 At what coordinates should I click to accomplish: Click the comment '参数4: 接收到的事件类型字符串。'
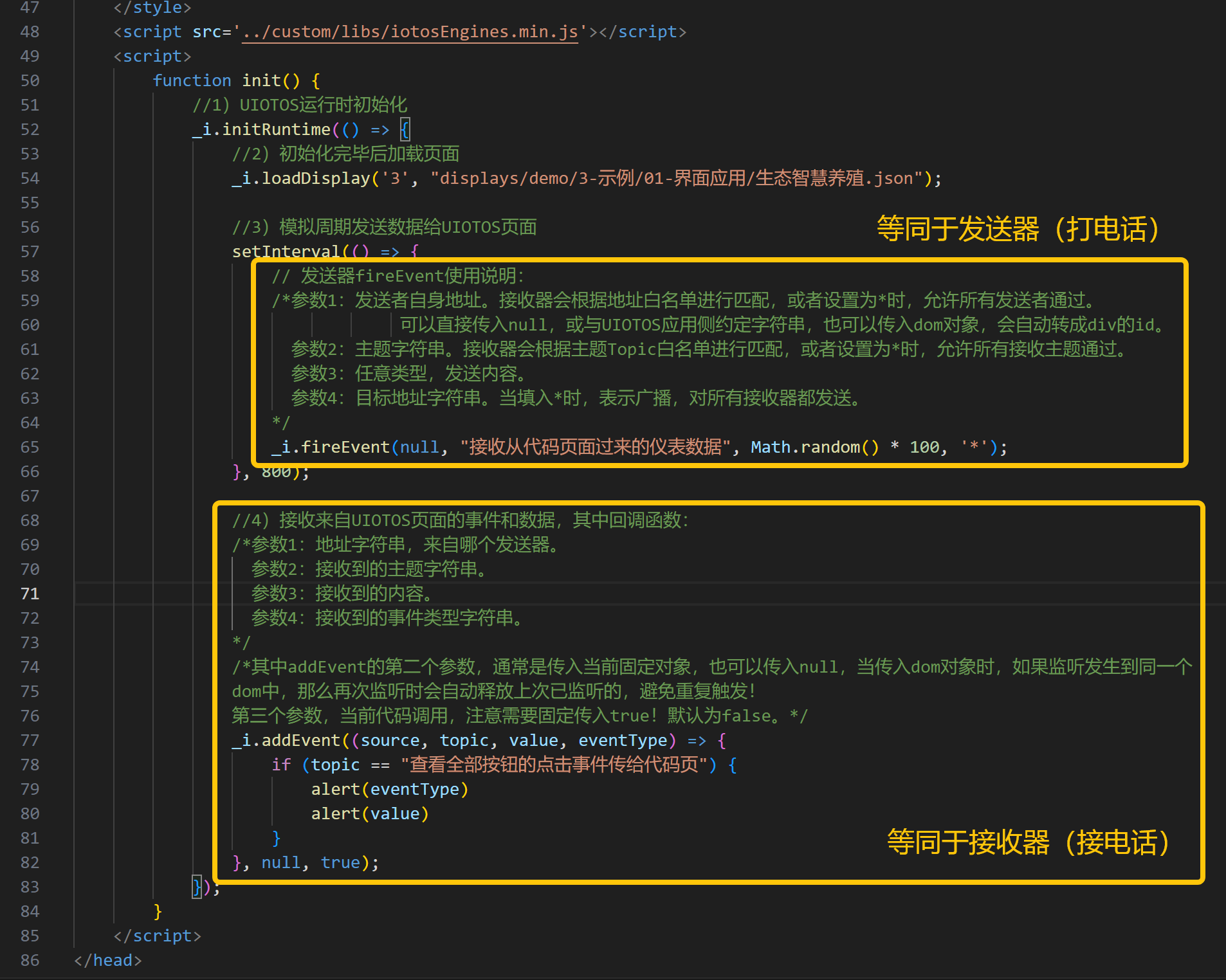click(388, 618)
